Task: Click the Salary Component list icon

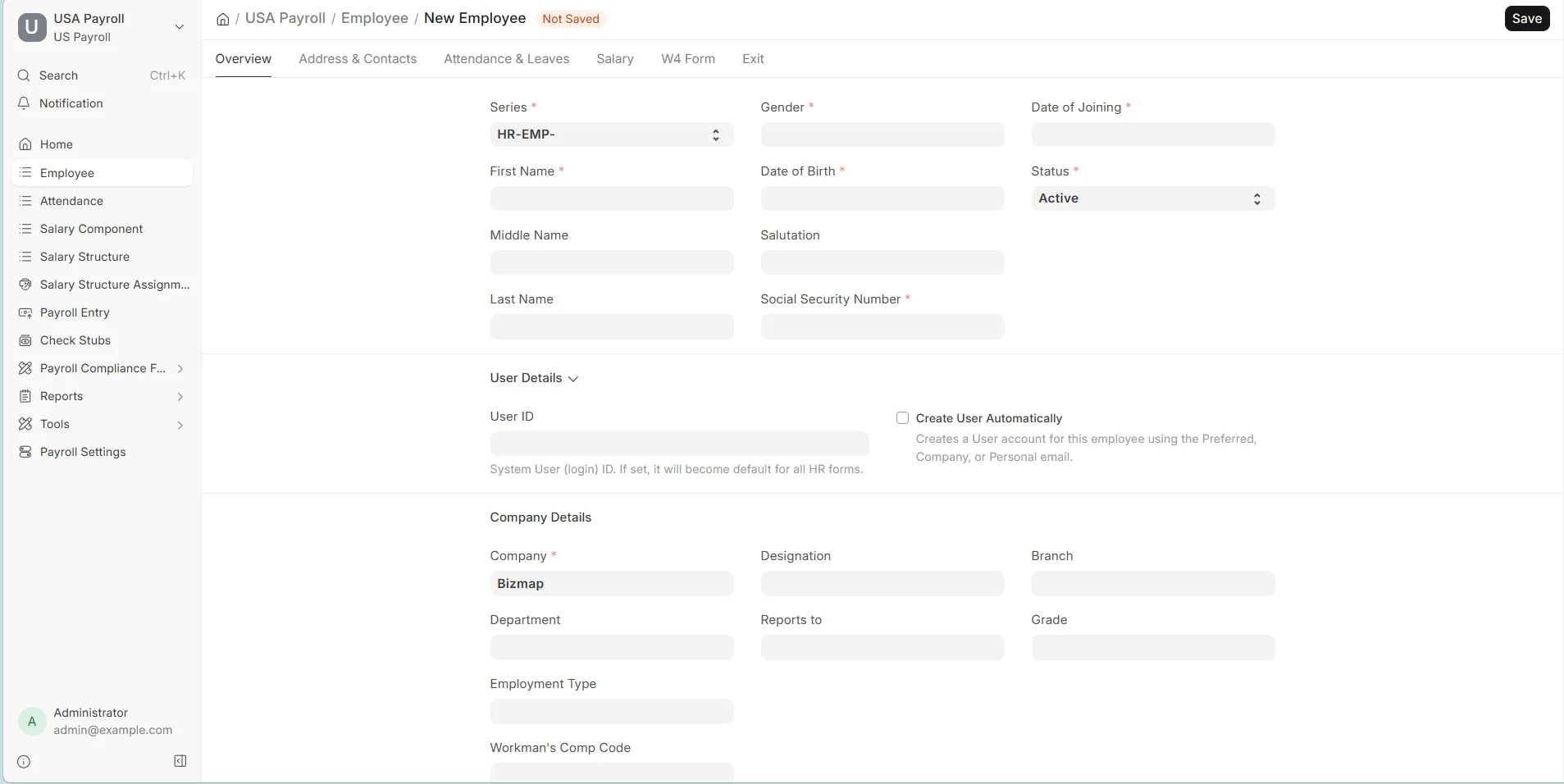Action: pyautogui.click(x=25, y=229)
